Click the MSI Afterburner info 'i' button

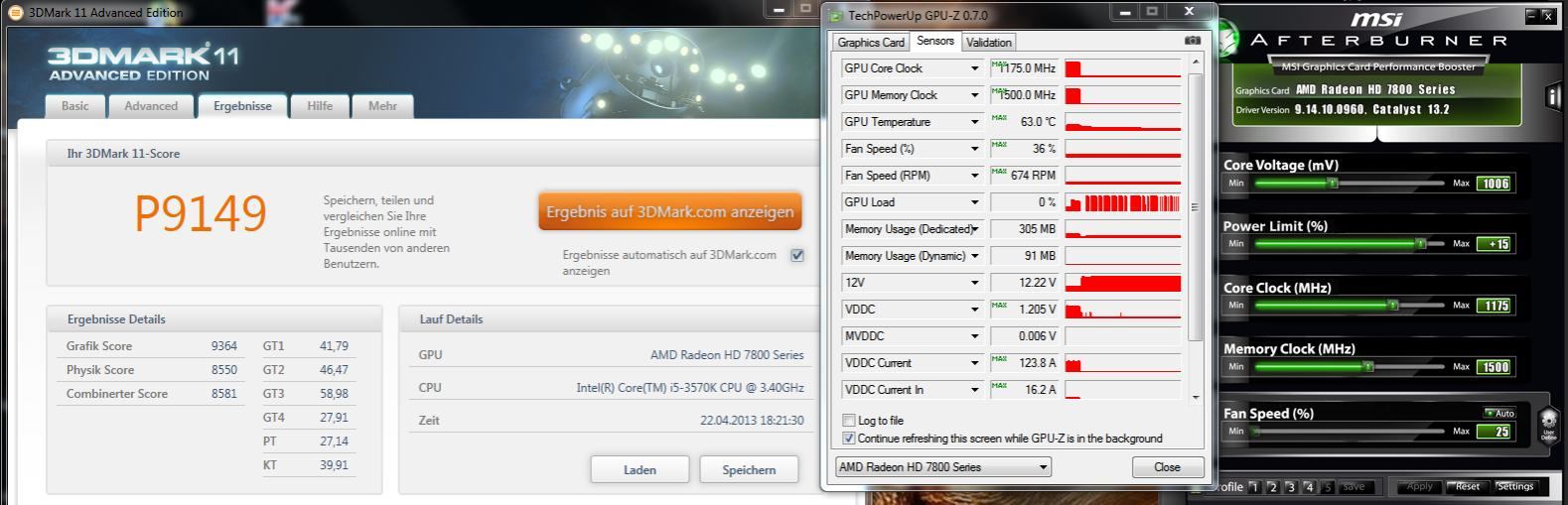pyautogui.click(x=1554, y=97)
